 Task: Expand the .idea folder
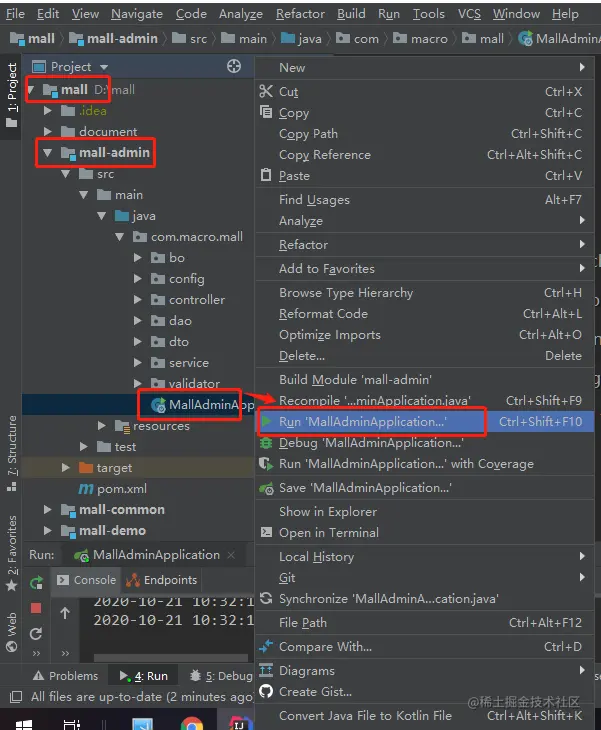(x=47, y=110)
